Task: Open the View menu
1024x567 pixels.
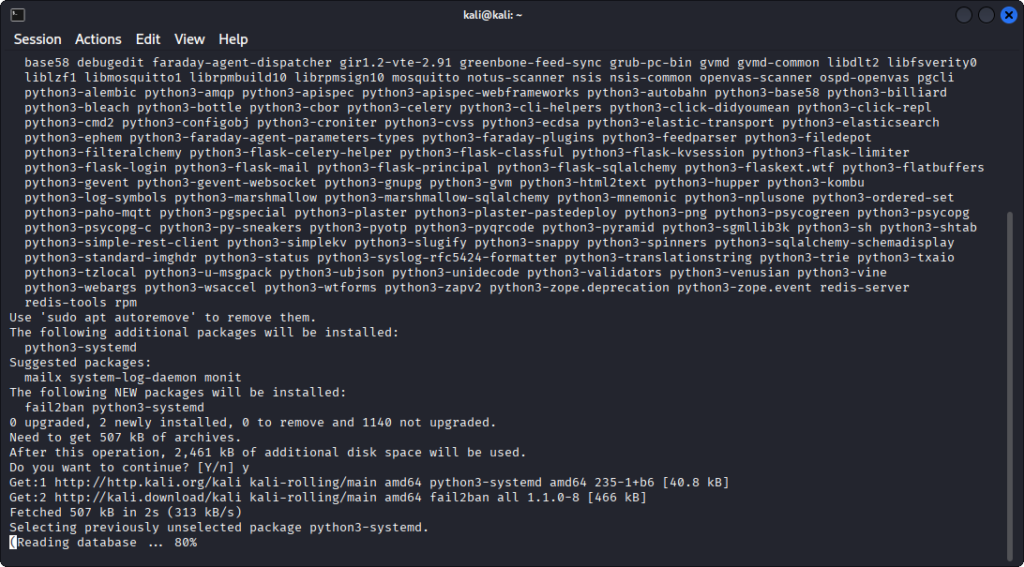Action: (x=189, y=39)
